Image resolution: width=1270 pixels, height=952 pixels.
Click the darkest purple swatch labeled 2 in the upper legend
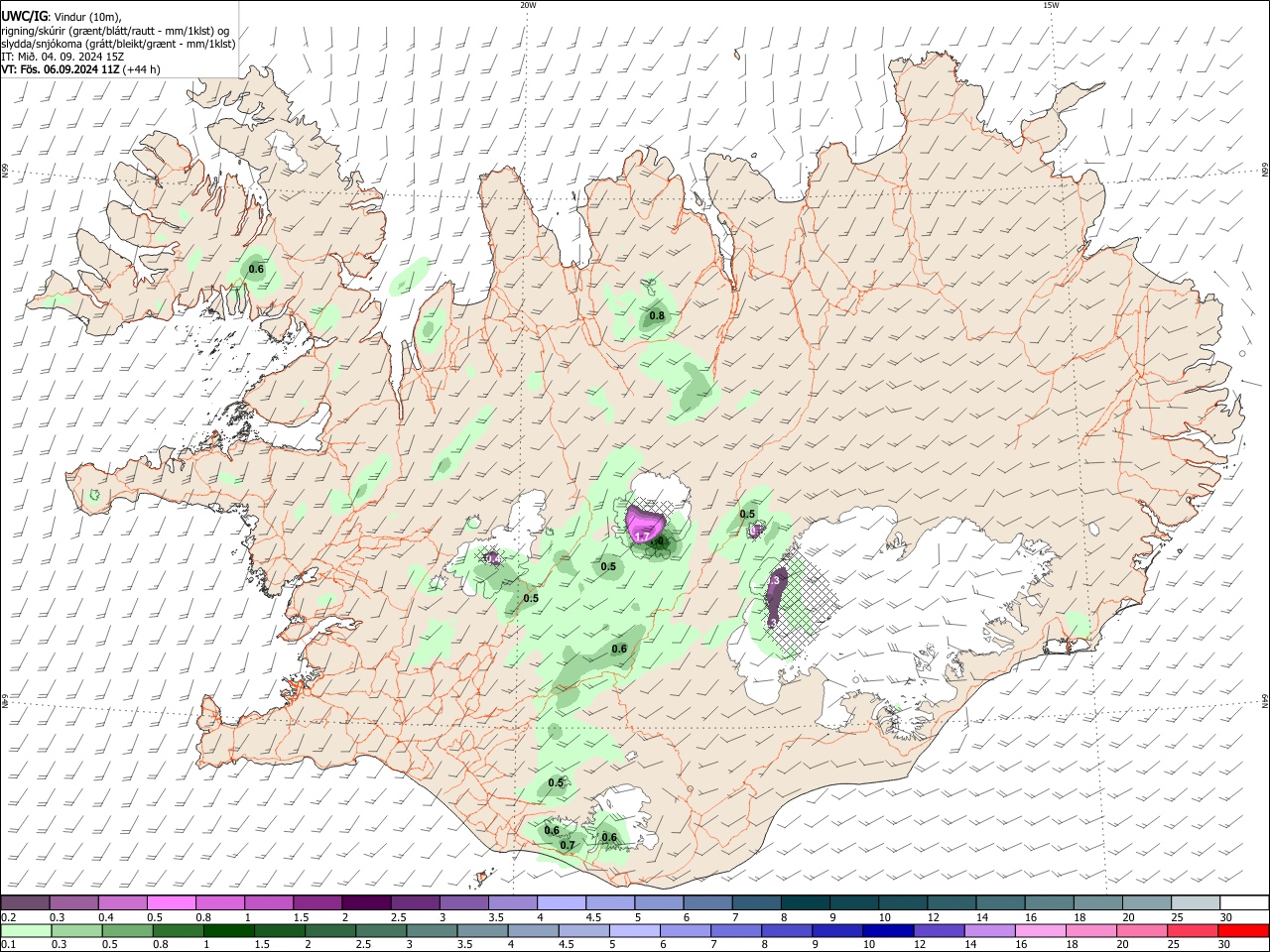365,902
